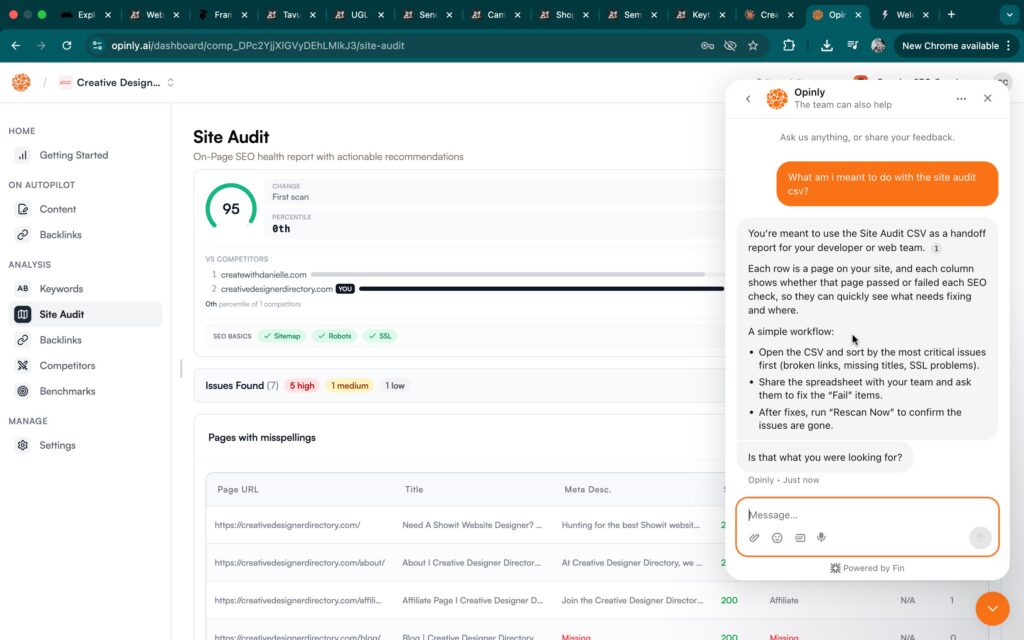Reload the page with the refresh icon
Image resolution: width=1024 pixels, height=640 pixels.
[67, 46]
